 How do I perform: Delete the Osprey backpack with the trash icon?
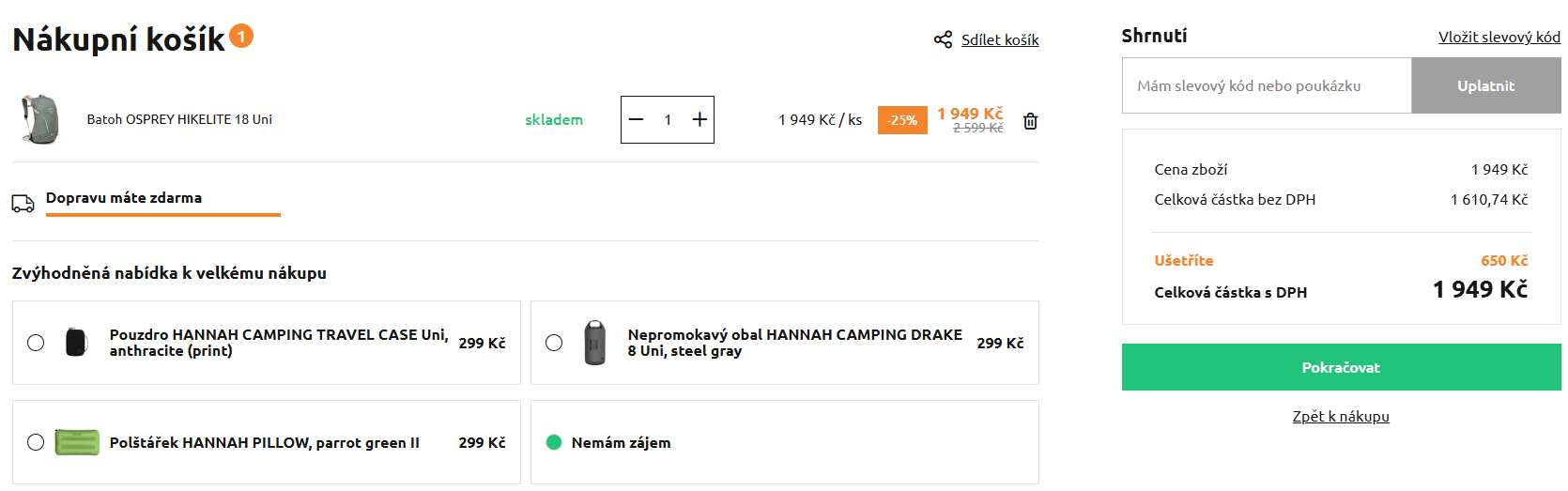click(x=1030, y=121)
